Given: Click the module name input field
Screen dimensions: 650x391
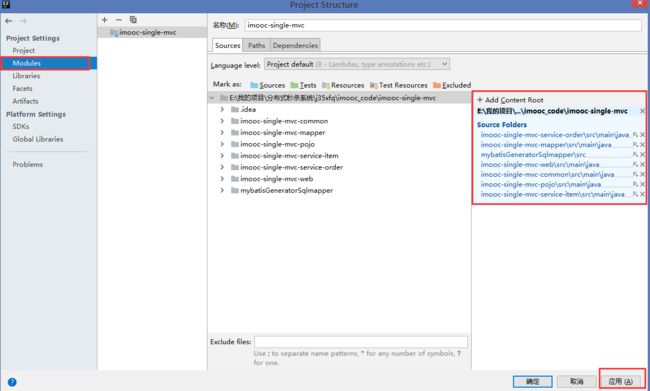Looking at the screenshot, I should [443, 25].
